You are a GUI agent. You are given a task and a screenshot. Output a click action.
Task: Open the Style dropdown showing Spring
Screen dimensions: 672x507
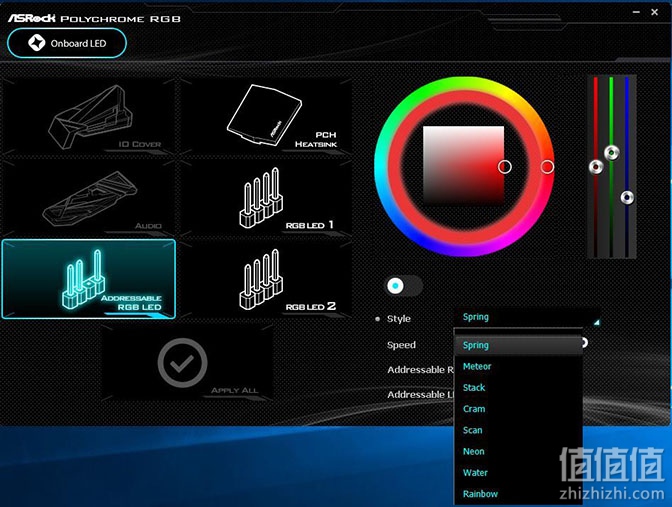tap(528, 318)
